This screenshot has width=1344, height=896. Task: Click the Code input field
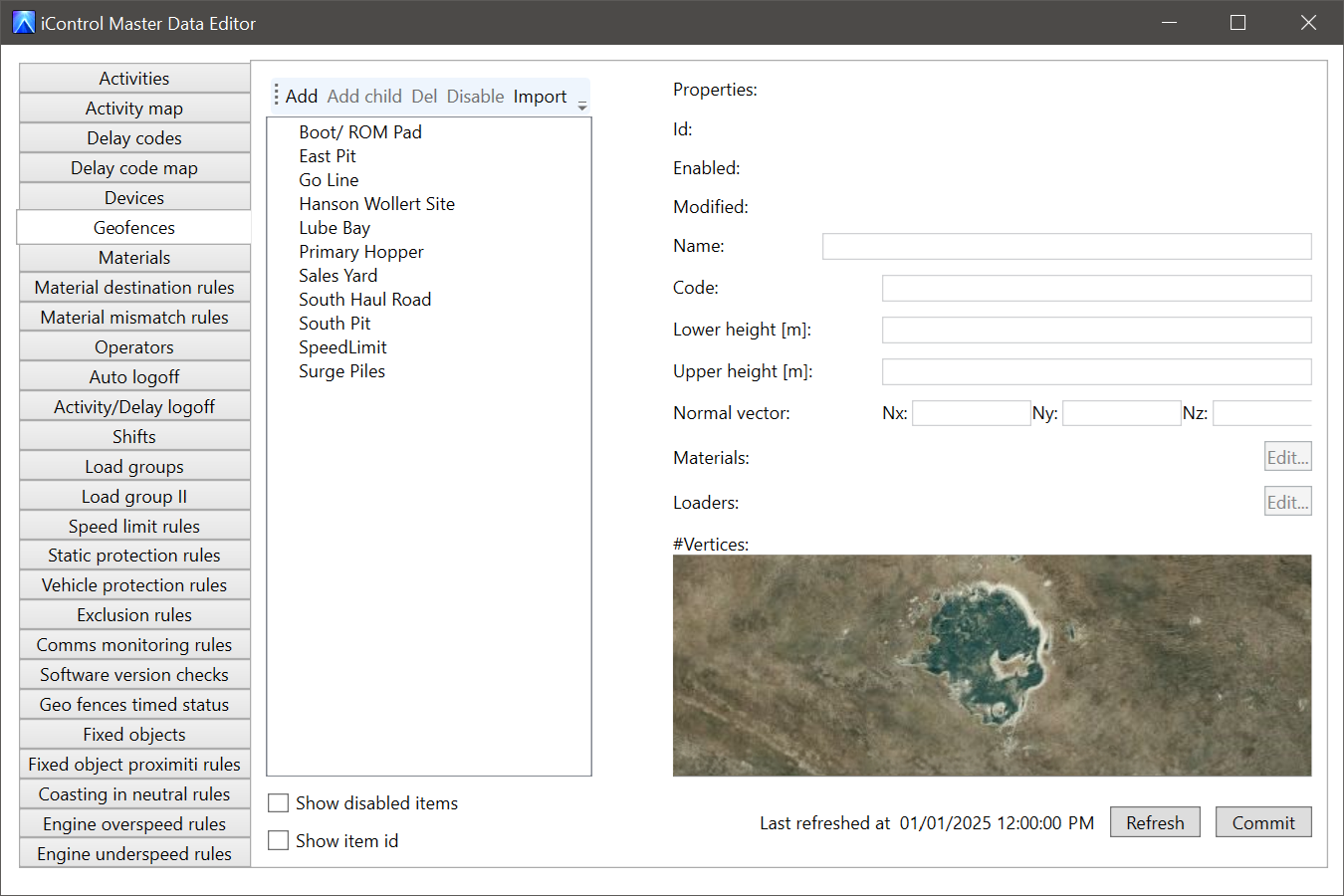(x=1097, y=288)
